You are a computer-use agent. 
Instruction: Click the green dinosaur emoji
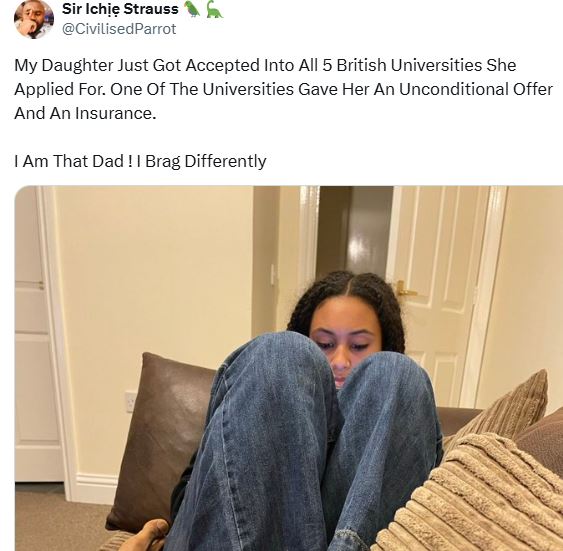214,9
